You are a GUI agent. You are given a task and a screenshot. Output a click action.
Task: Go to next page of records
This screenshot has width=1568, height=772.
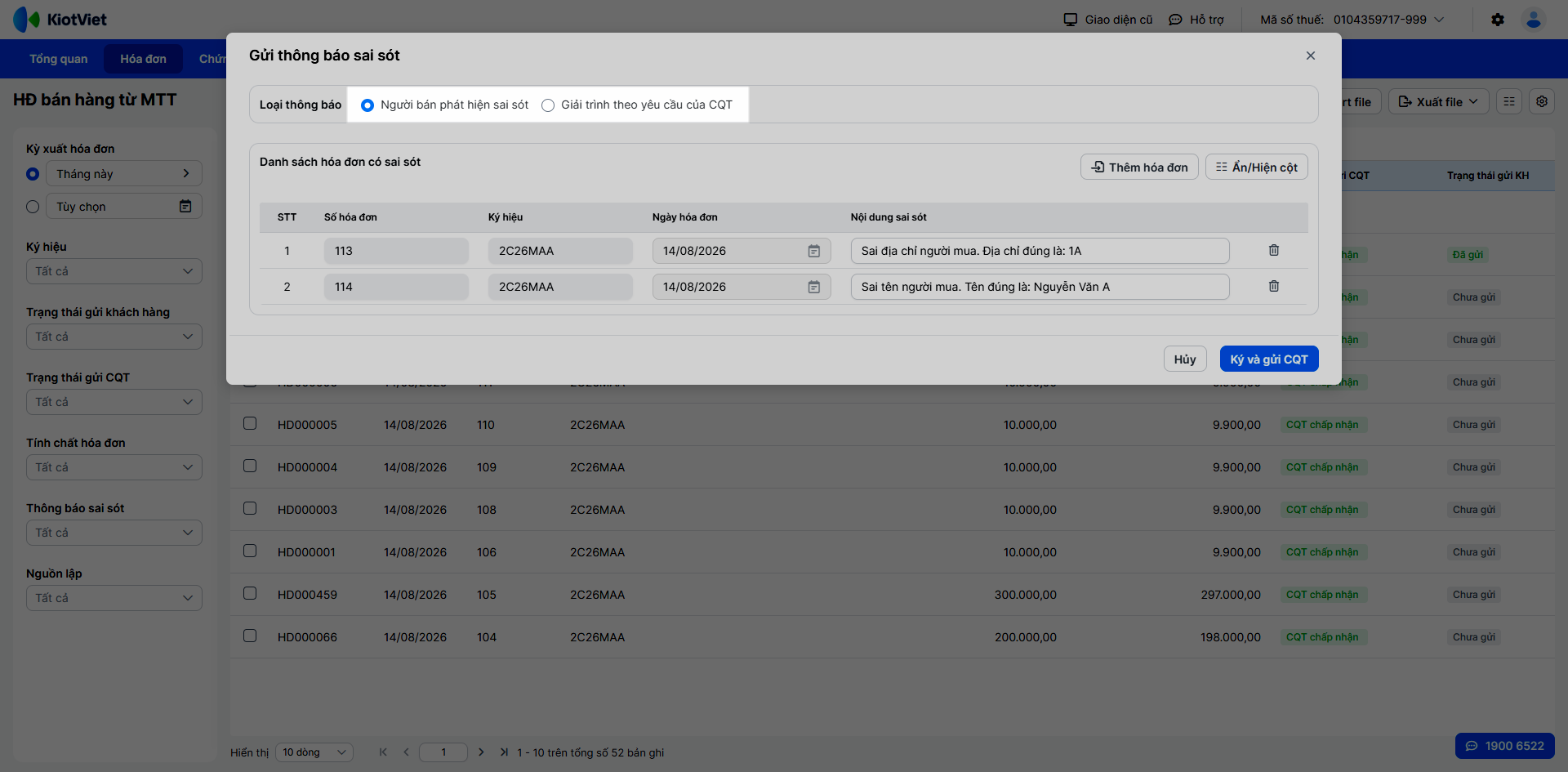(x=481, y=752)
